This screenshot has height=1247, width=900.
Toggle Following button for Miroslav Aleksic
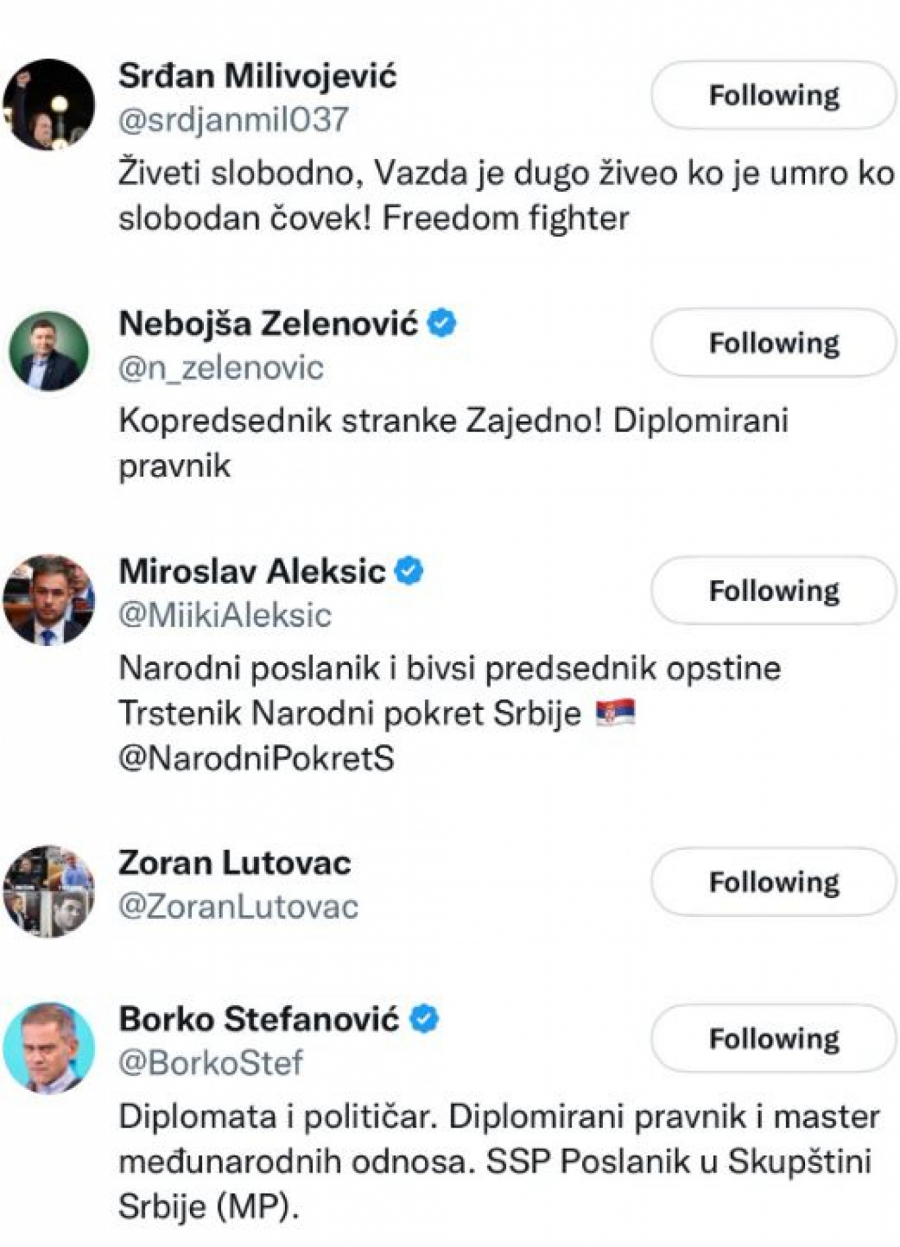[774, 591]
